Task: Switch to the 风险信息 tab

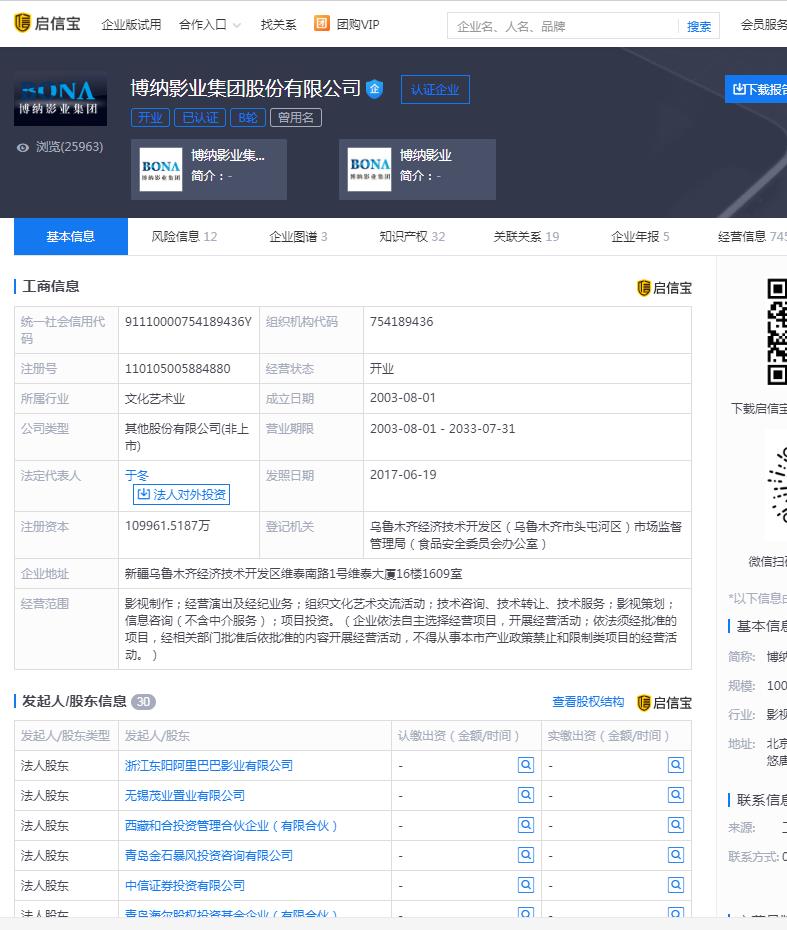Action: pyautogui.click(x=184, y=237)
